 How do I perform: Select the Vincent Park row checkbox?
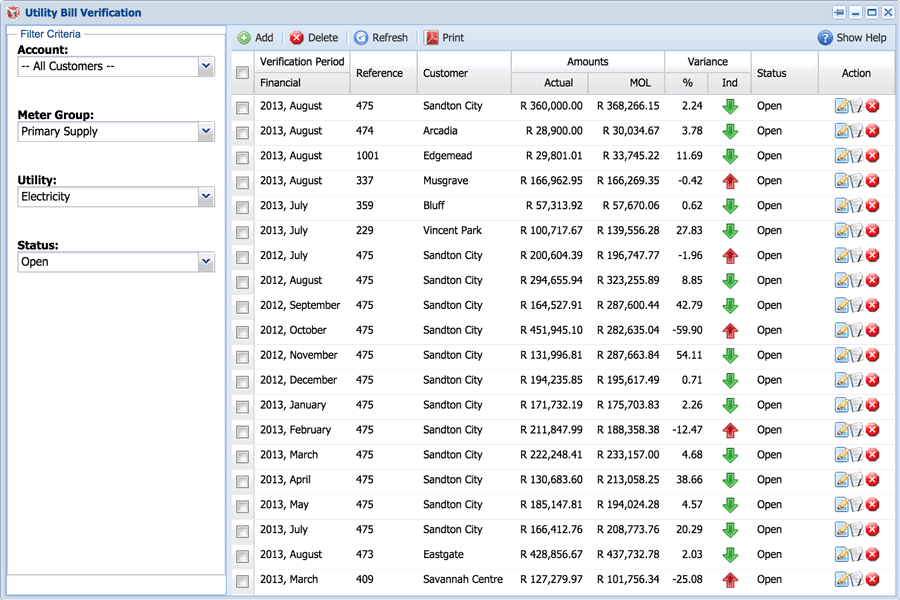(x=242, y=232)
